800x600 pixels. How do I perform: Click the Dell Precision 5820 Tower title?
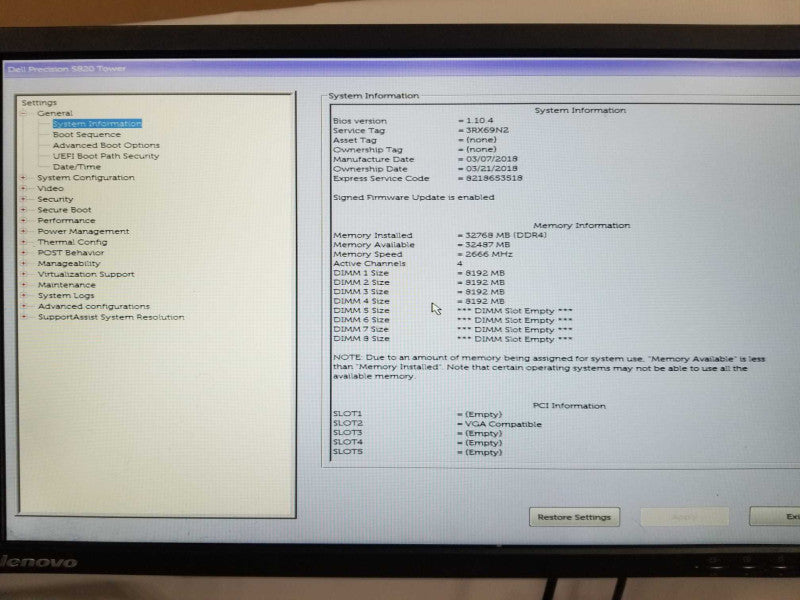pyautogui.click(x=67, y=69)
